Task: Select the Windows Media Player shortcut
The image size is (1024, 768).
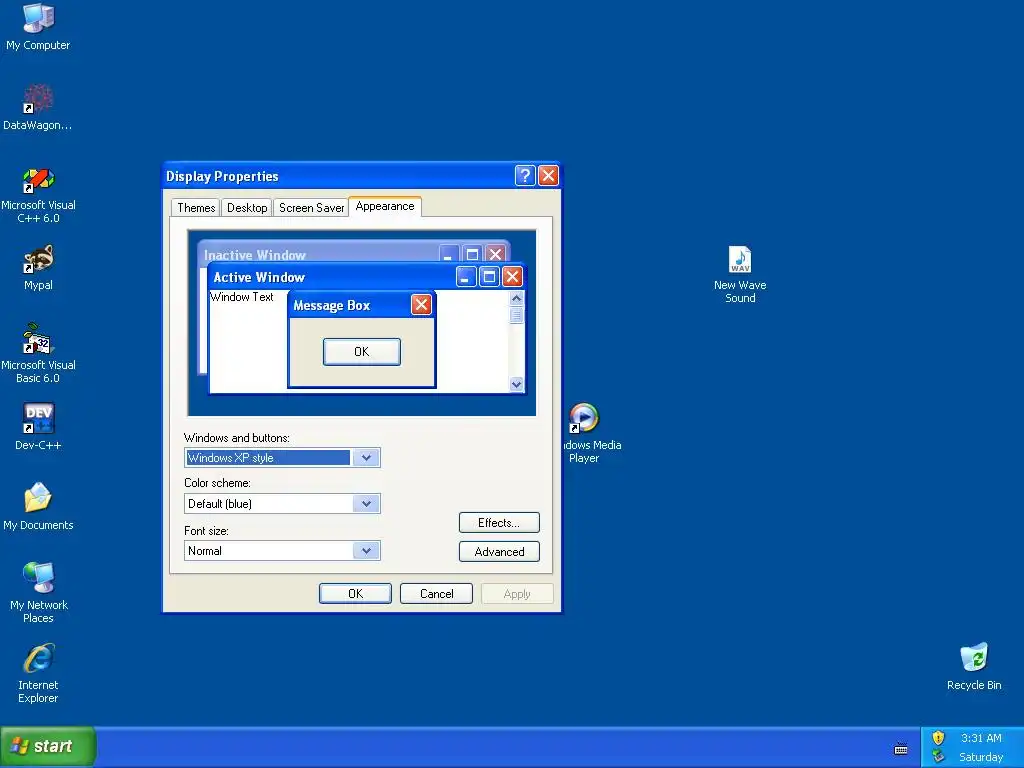Action: [x=583, y=419]
